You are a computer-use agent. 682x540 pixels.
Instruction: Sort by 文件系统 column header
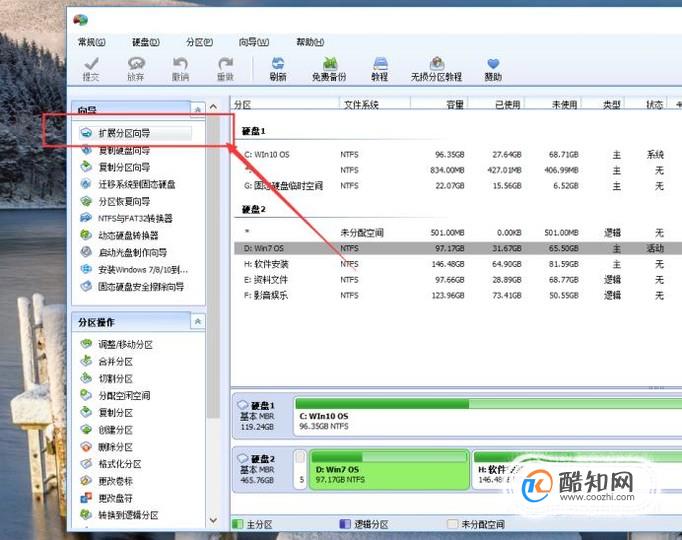[374, 104]
